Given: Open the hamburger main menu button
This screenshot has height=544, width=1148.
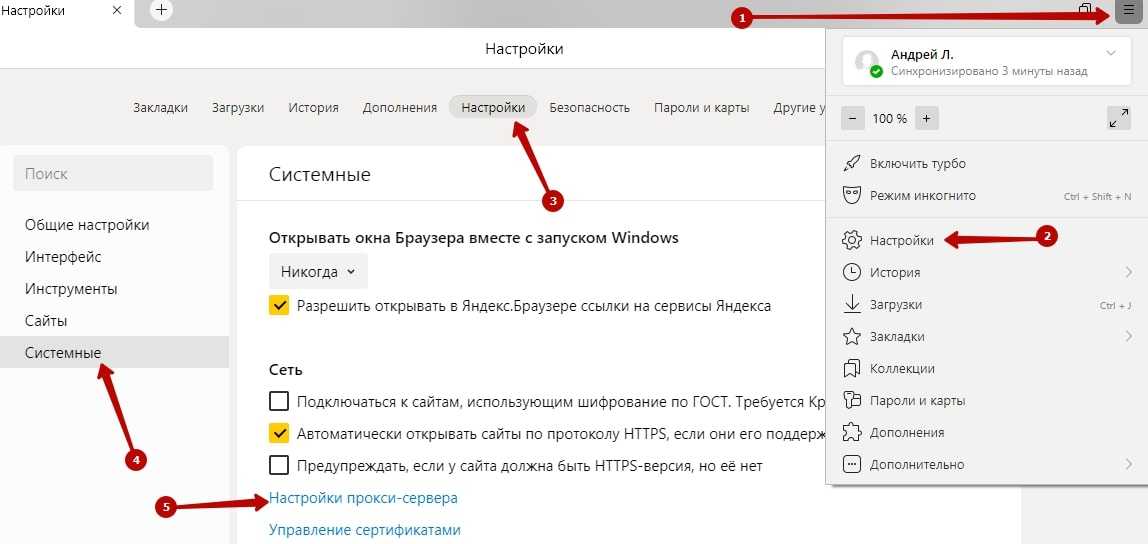Looking at the screenshot, I should coord(1128,12).
